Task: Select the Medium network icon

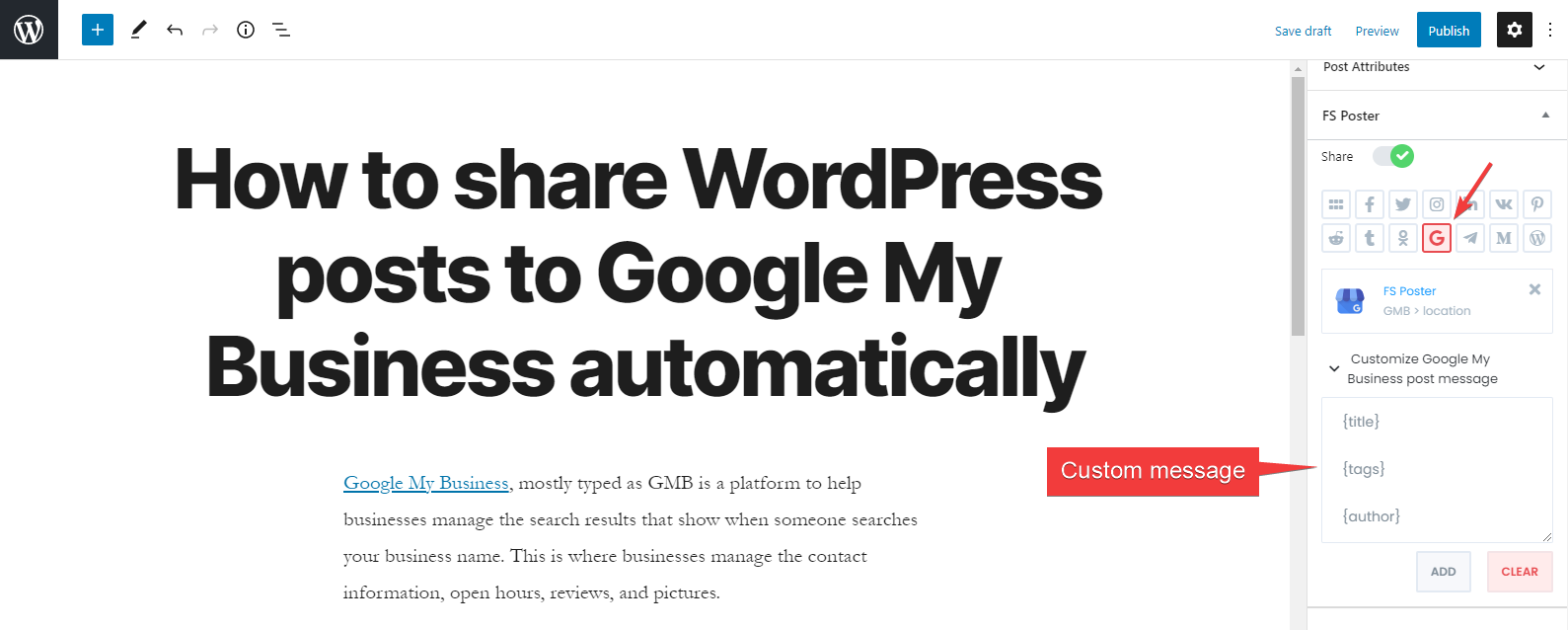Action: (x=1504, y=238)
